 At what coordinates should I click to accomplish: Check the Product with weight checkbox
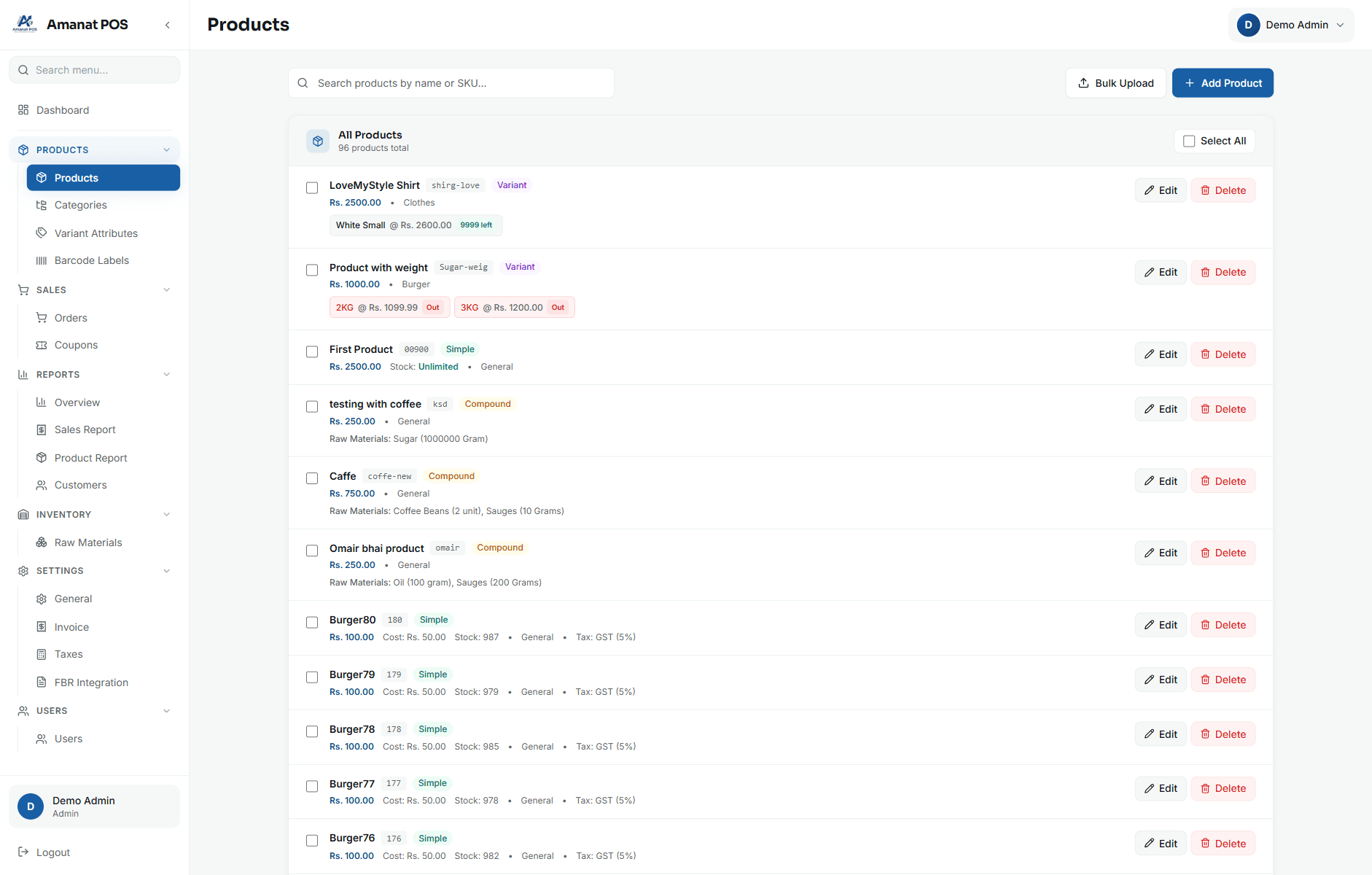(x=312, y=270)
